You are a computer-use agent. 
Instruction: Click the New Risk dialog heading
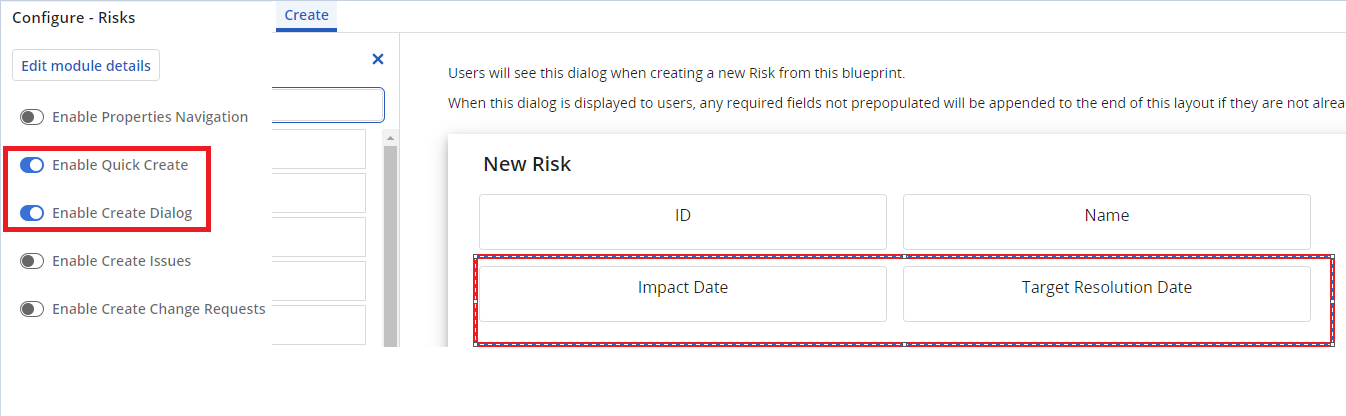coord(527,164)
